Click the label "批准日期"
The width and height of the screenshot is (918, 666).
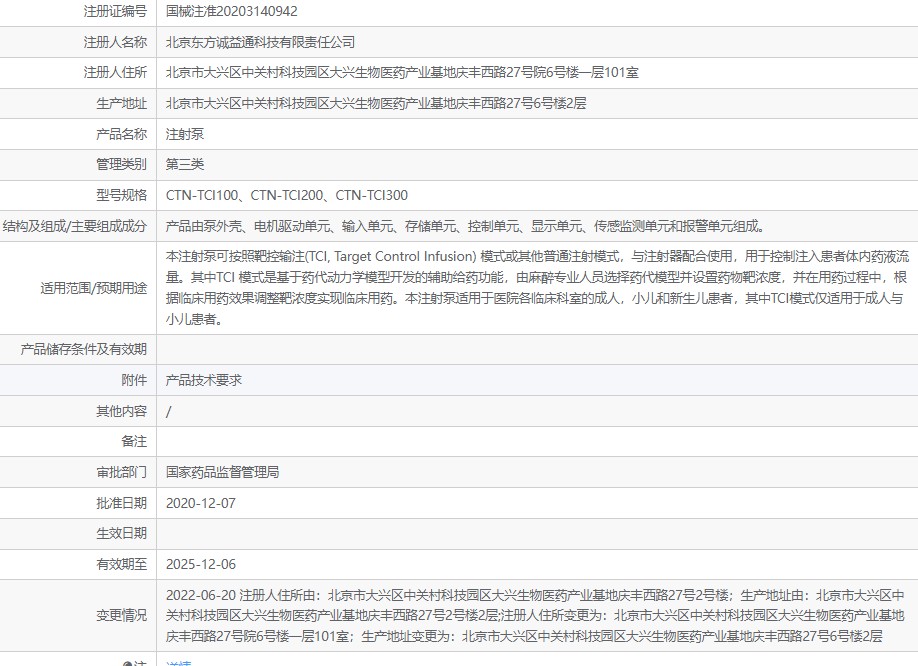coord(122,503)
